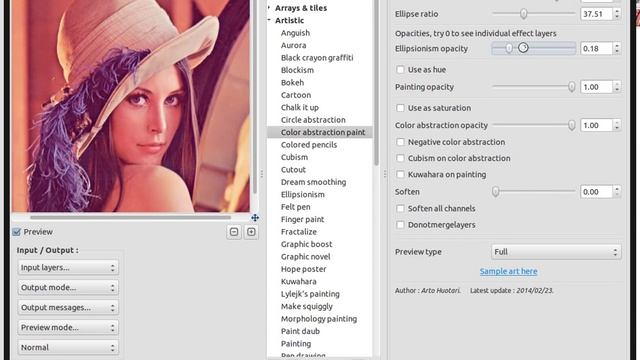Click the Lena preview image
640x360 pixels.
131,106
